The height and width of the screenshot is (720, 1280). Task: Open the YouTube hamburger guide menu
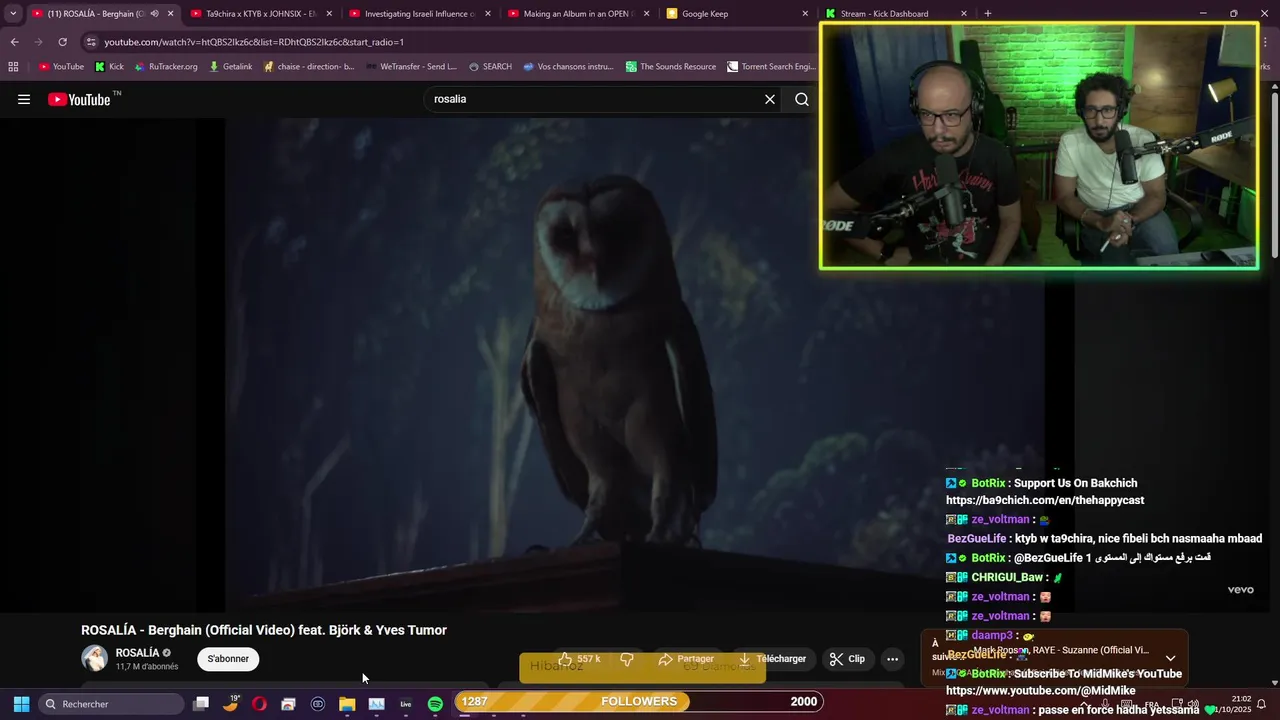[24, 99]
